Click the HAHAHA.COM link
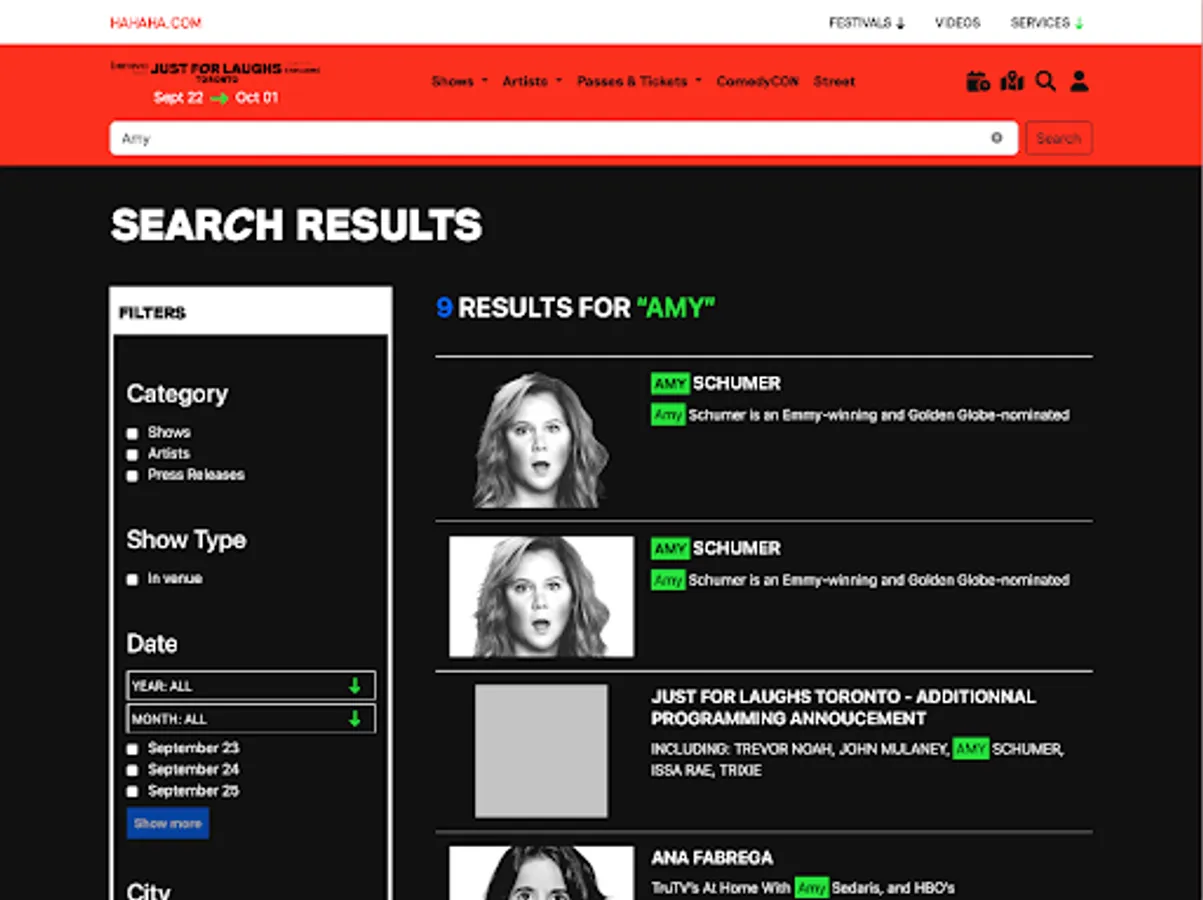 point(155,22)
